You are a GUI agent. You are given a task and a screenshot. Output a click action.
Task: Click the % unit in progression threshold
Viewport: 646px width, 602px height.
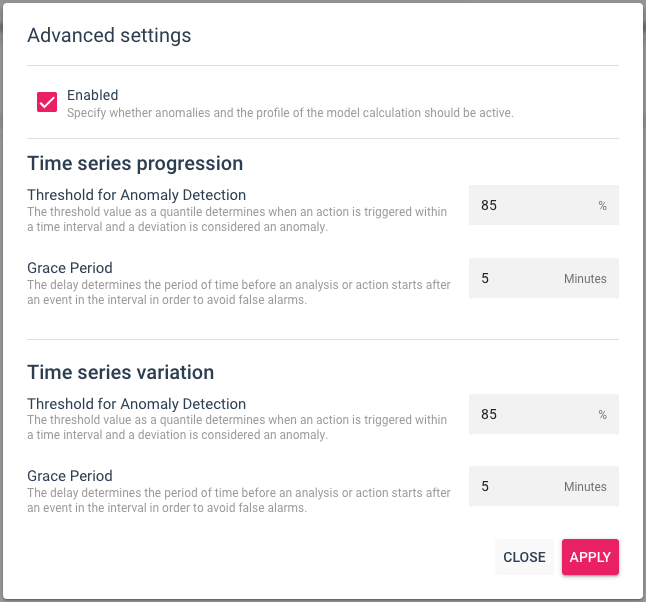coord(603,206)
